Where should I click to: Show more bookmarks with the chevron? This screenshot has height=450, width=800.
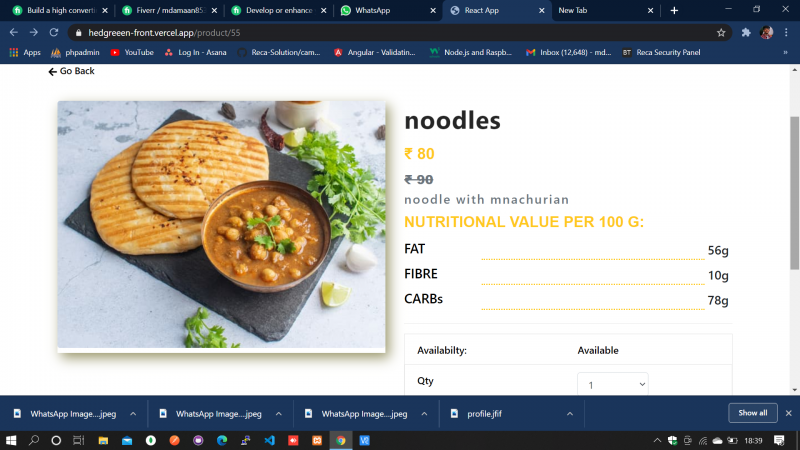(x=785, y=53)
